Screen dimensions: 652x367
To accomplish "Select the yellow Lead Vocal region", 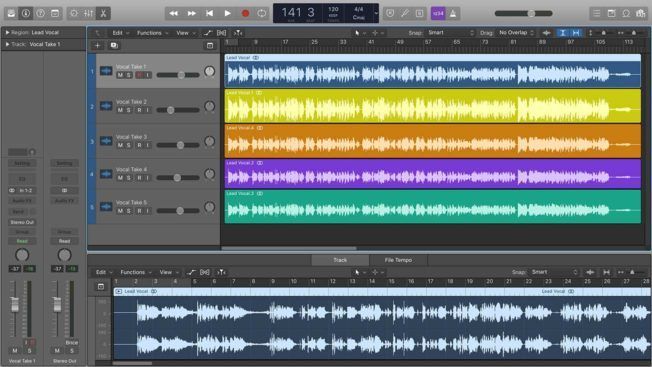I will 432,106.
